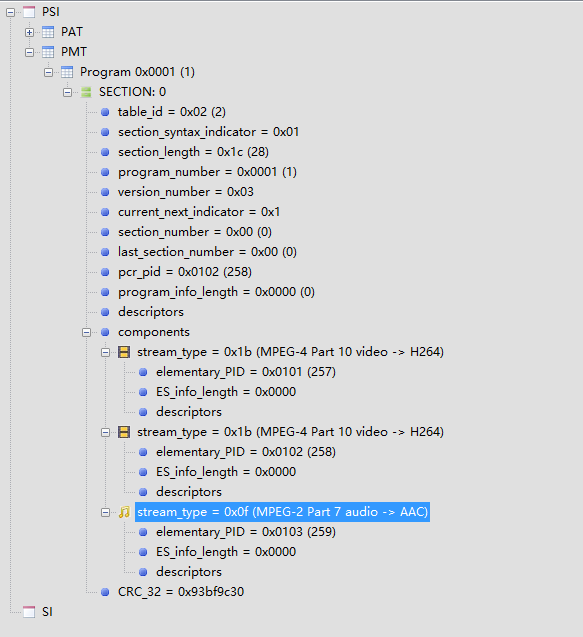583x637 pixels.
Task: Select 'current_next_indicator = 0x1' row
Action: click(x=199, y=212)
